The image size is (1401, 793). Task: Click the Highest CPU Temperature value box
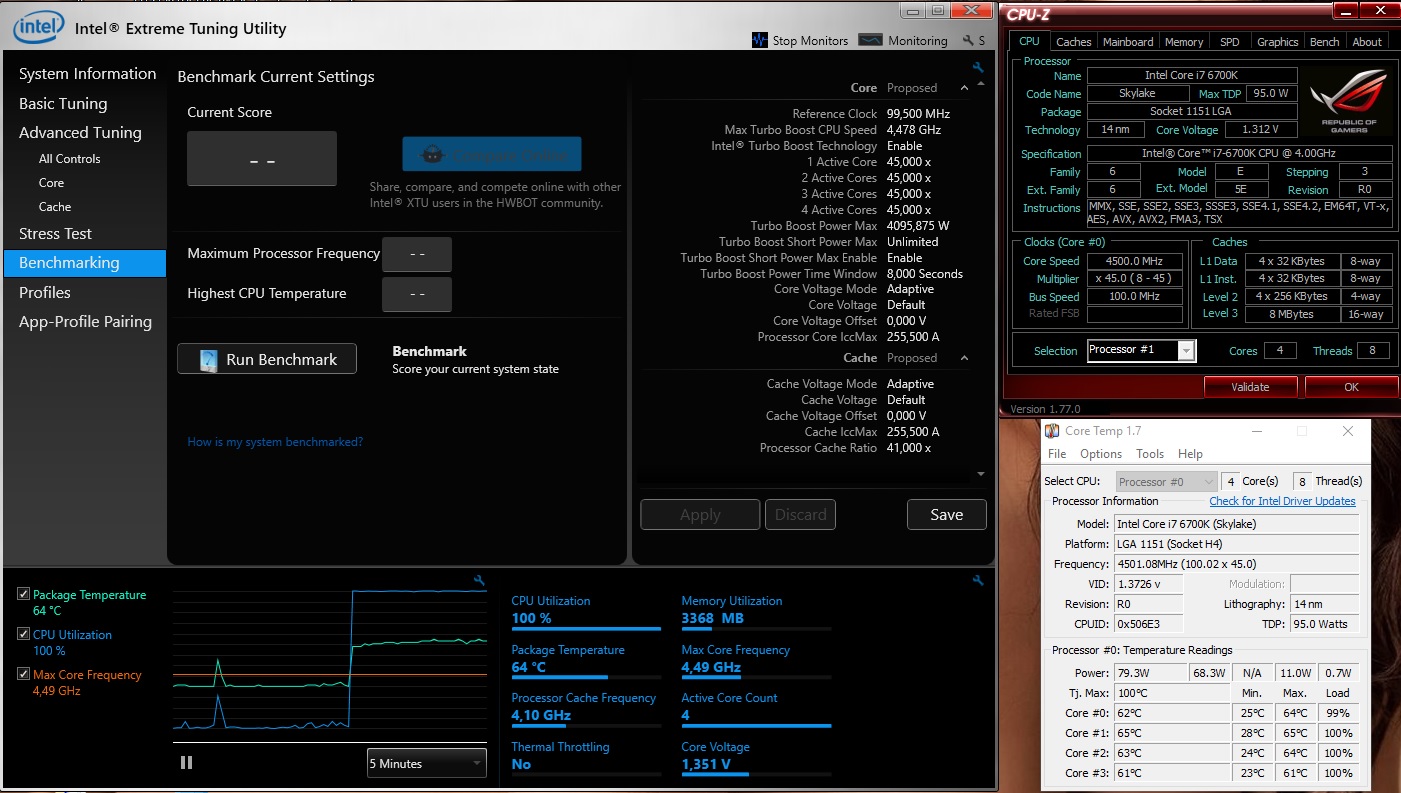tap(417, 295)
